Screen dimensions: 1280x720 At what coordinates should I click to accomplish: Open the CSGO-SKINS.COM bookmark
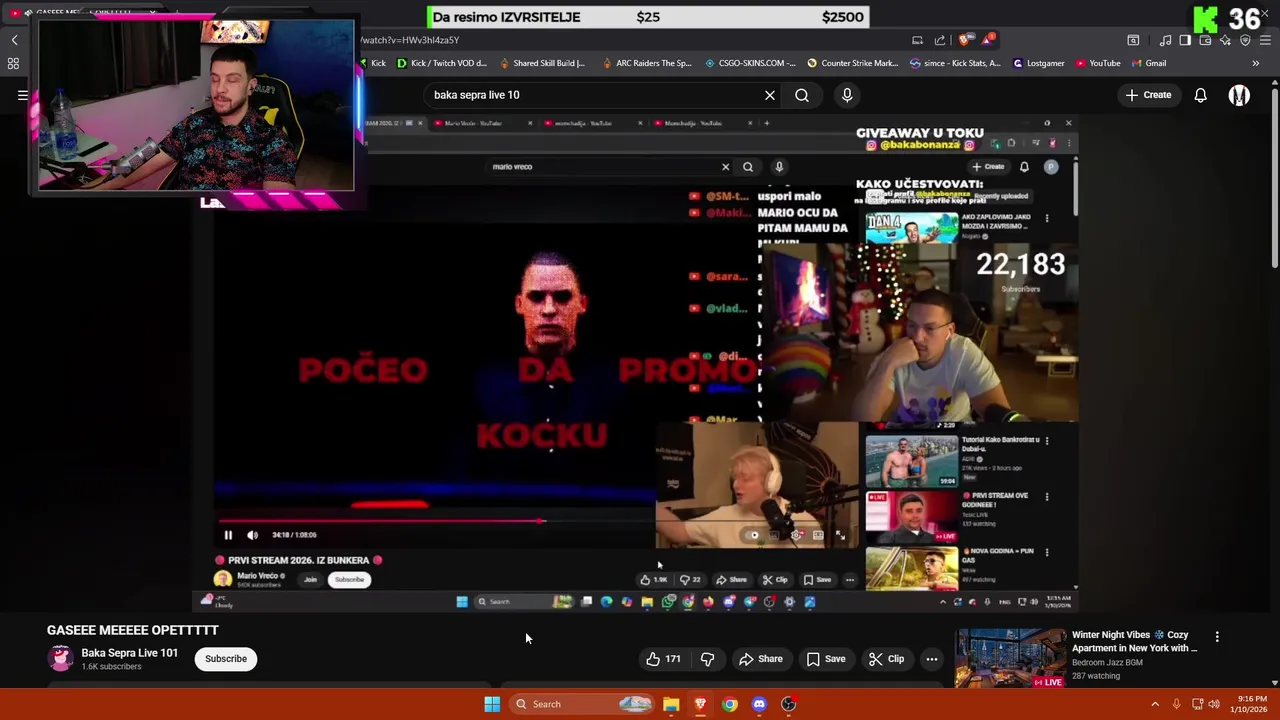[x=750, y=63]
